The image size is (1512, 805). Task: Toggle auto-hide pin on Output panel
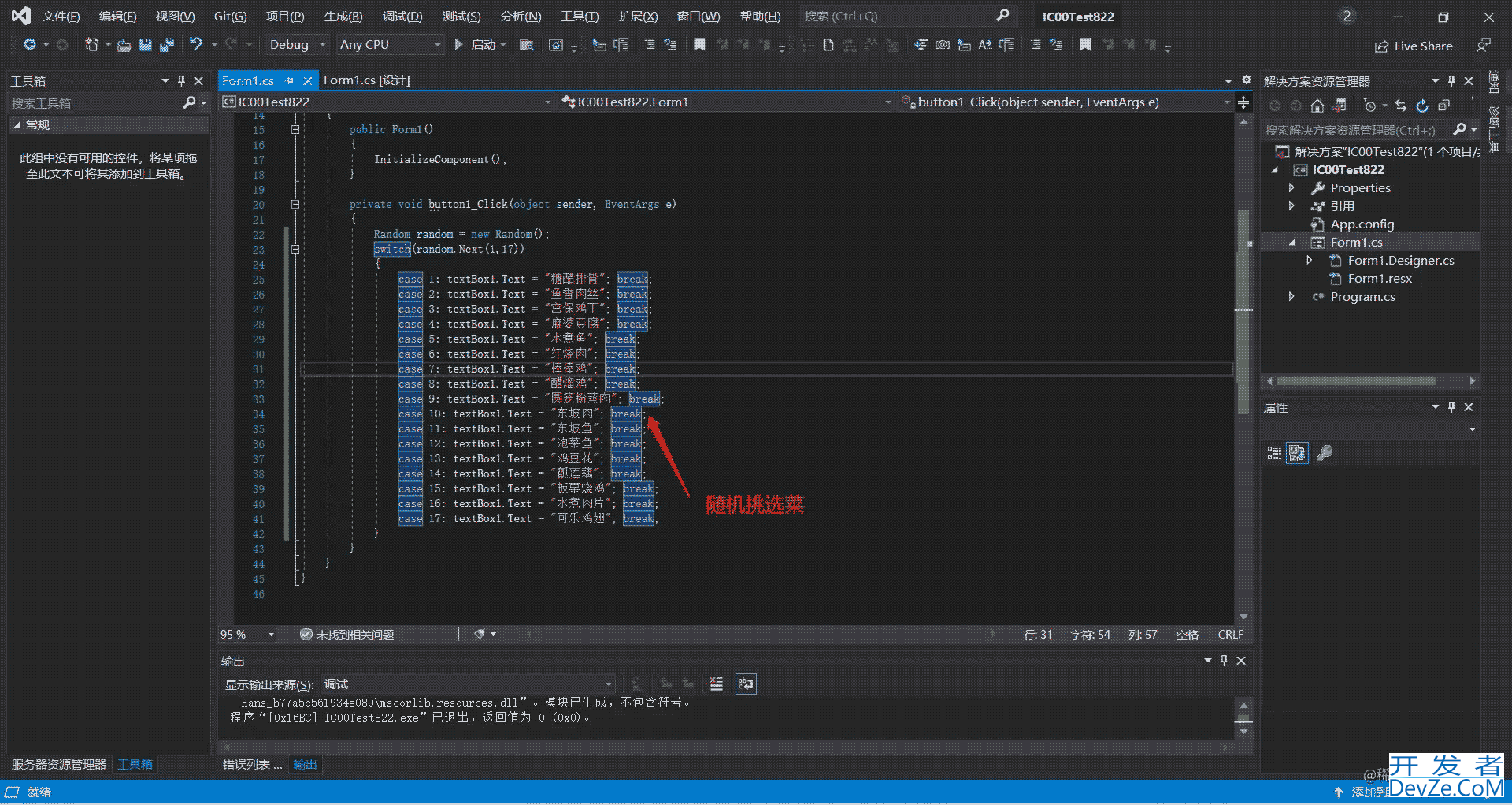click(1224, 660)
